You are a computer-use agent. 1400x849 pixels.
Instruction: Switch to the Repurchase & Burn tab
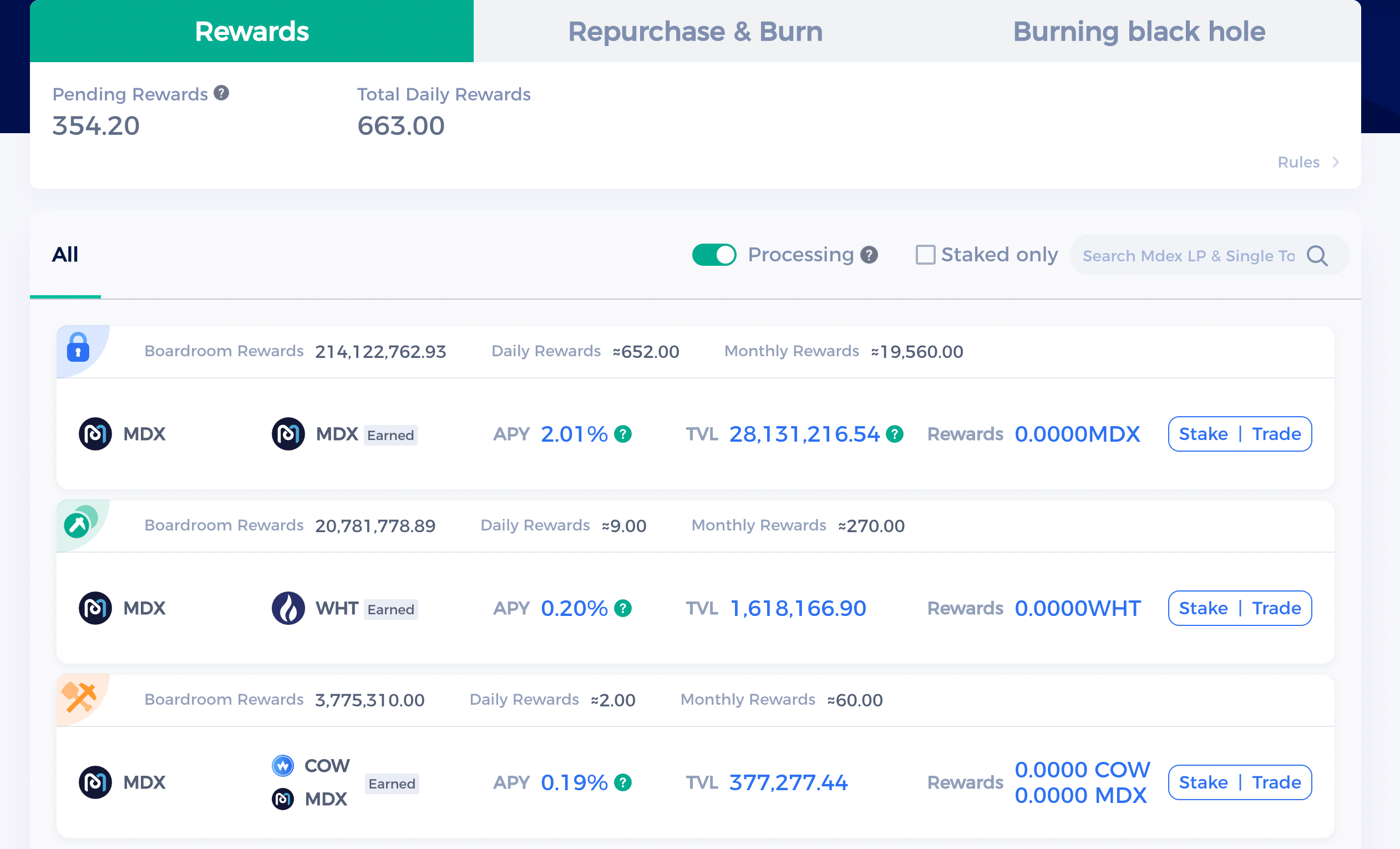(x=695, y=31)
